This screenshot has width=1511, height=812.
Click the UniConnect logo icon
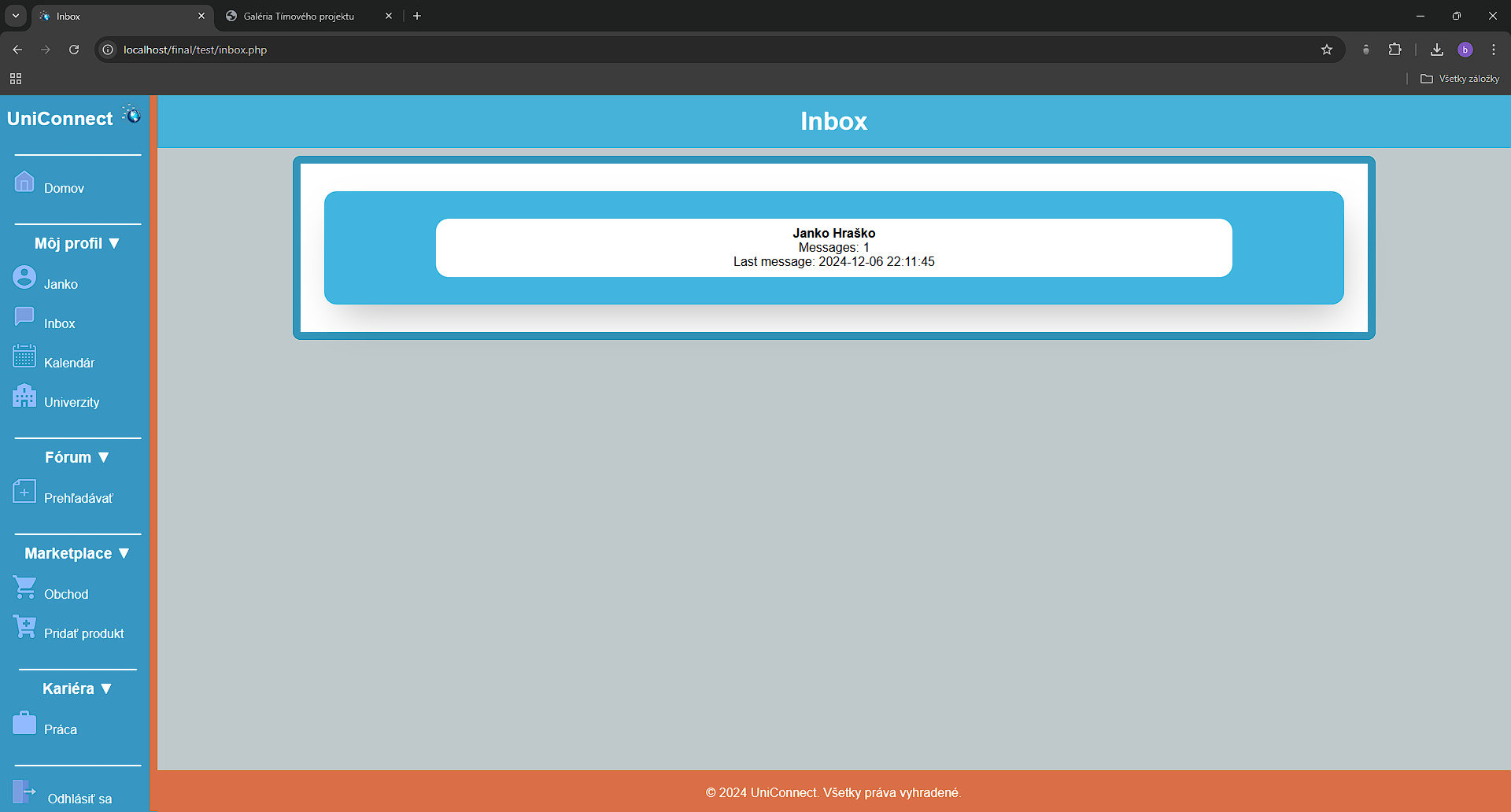[x=131, y=115]
